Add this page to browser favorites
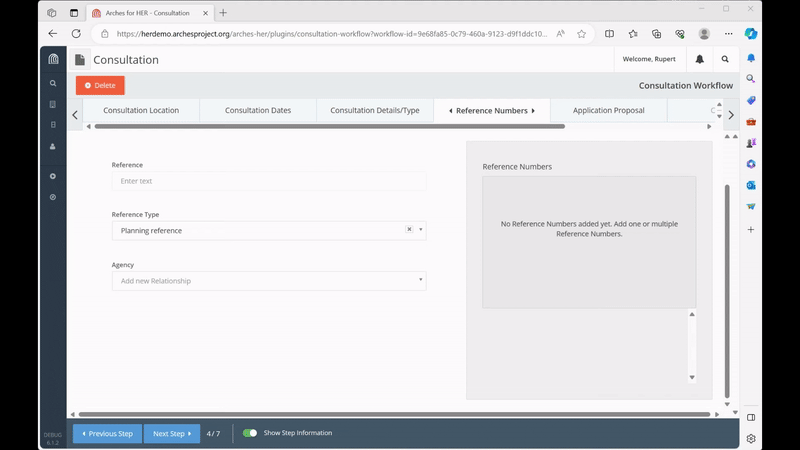This screenshot has height=450, width=800. pos(581,33)
